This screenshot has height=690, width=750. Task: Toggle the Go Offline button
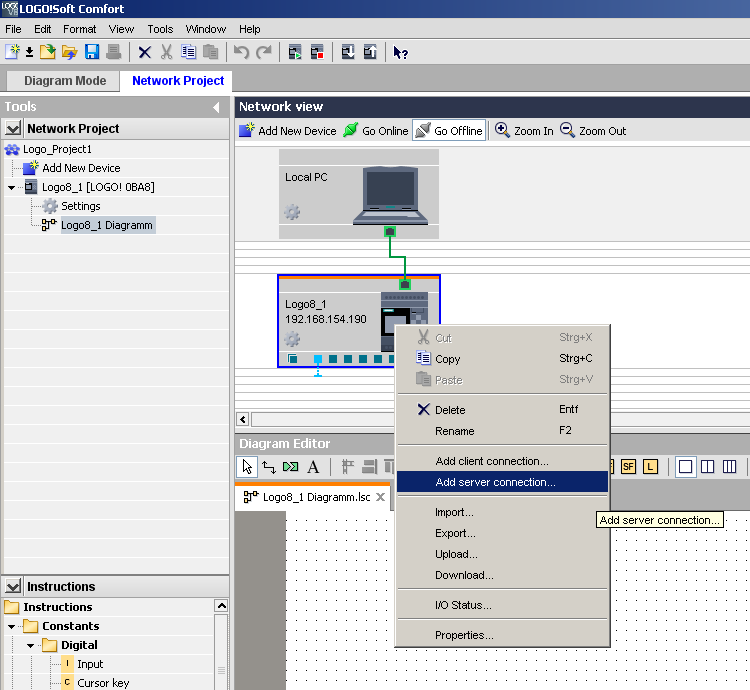click(449, 130)
